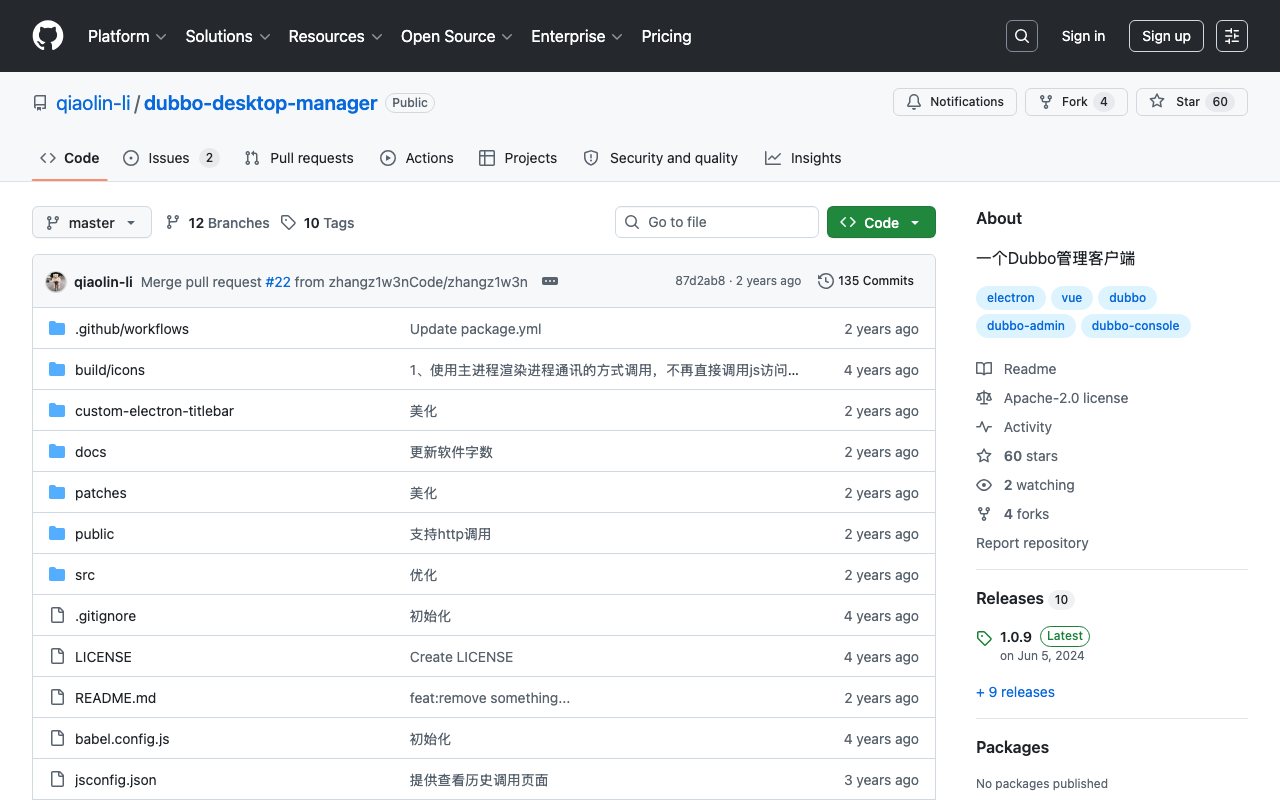Viewport: 1280px width, 800px height.
Task: Go to the Pricing page
Action: click(x=666, y=36)
